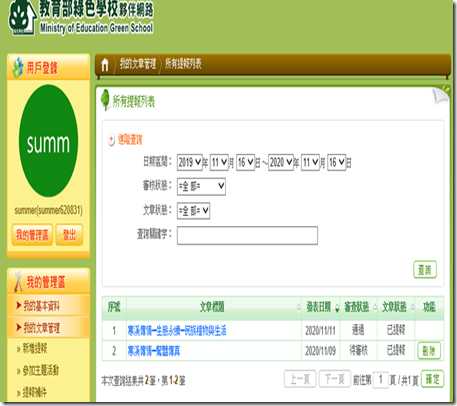Click the 刪除 button in row 2

(429, 351)
